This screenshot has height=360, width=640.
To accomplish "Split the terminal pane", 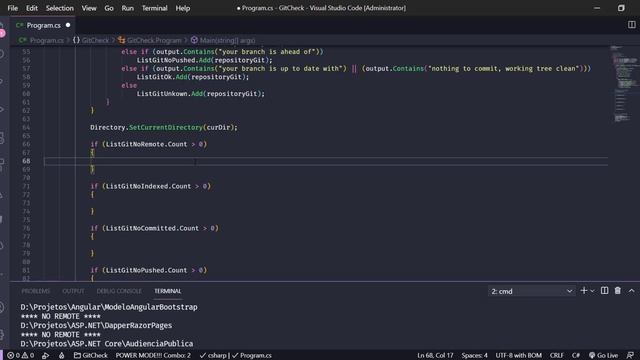I will (x=604, y=291).
